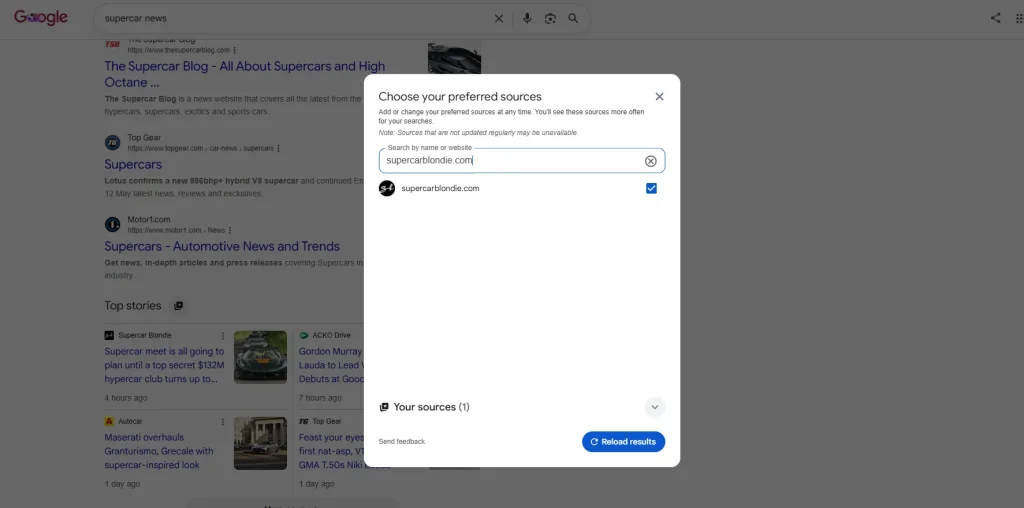
Task: Open Supercars - Automotive News and Trends link
Action: (x=222, y=246)
